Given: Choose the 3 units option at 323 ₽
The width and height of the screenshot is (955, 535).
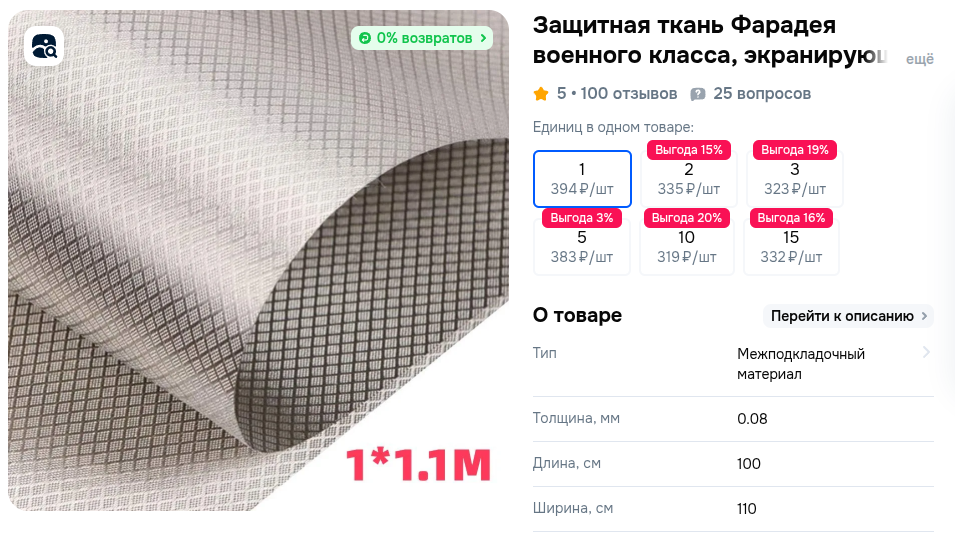Looking at the screenshot, I should click(x=795, y=179).
